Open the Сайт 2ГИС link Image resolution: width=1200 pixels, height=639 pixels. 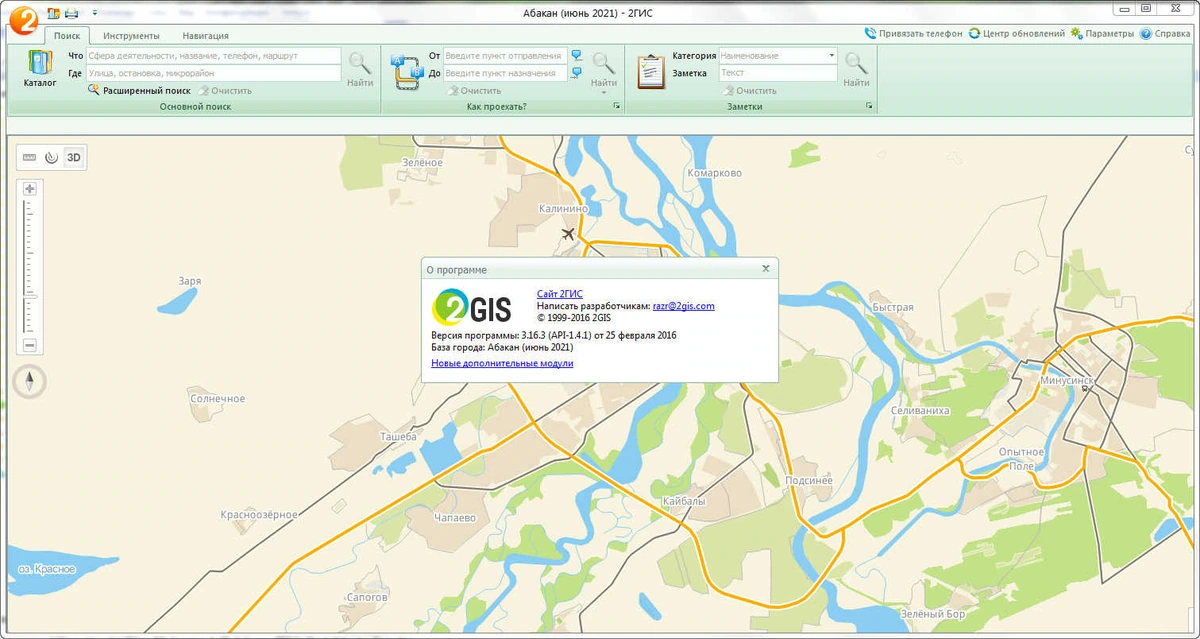(560, 293)
